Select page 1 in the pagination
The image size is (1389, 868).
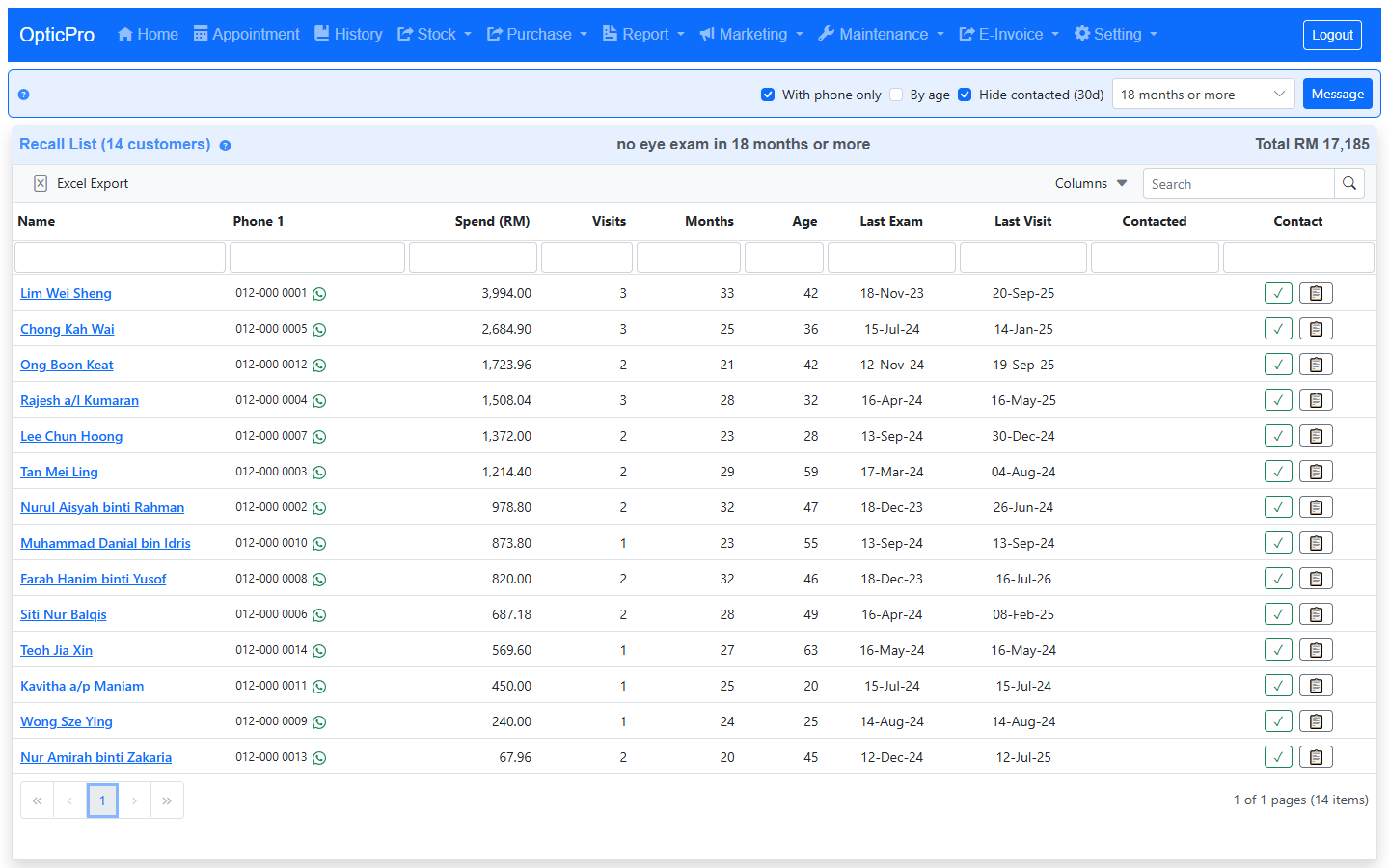coord(102,800)
